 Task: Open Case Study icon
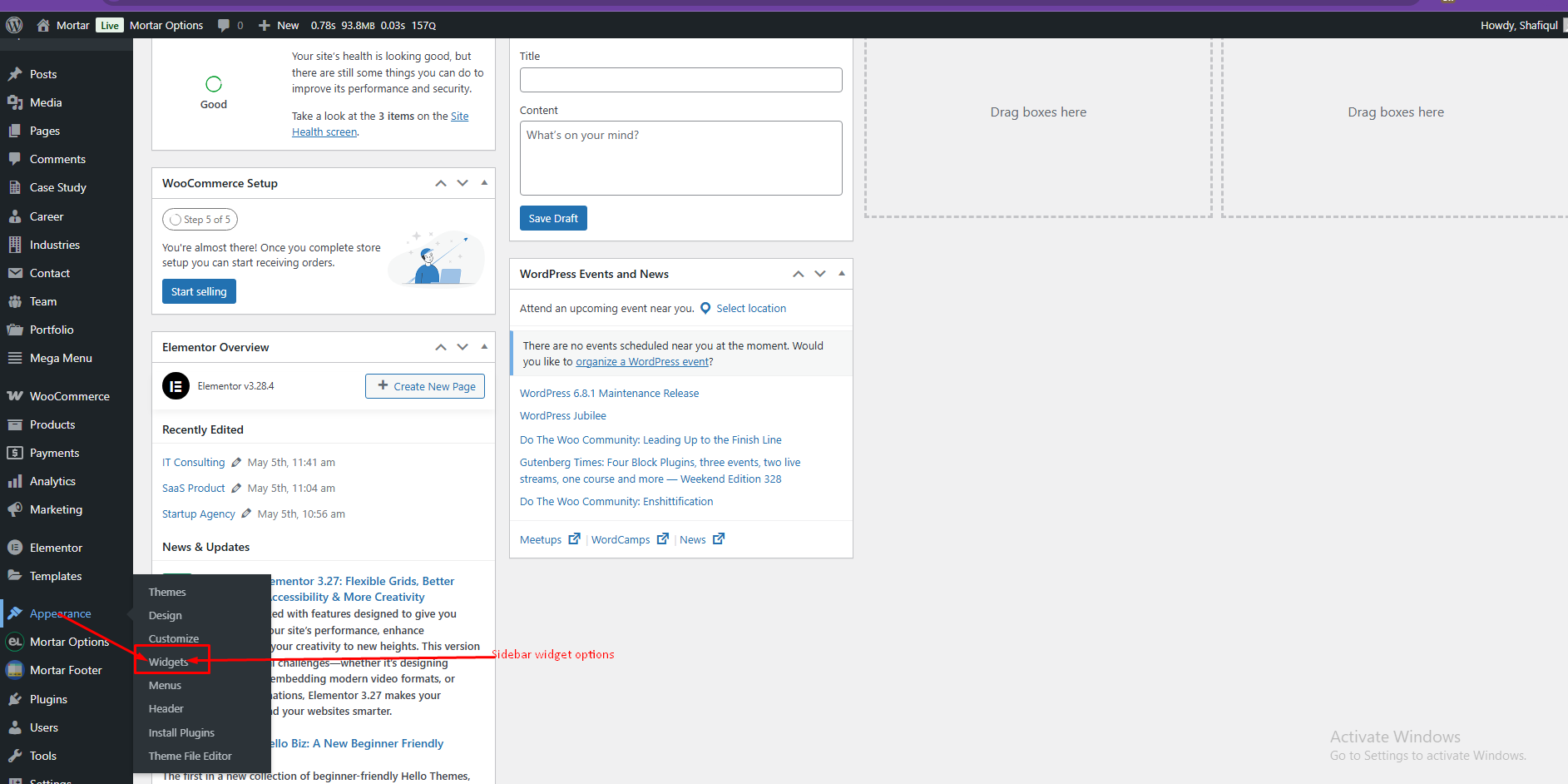[x=15, y=187]
